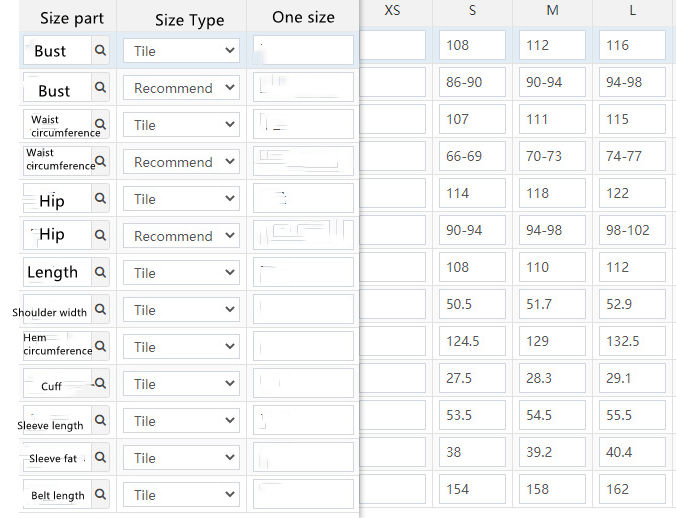Click search icon next to Belt length
The image size is (676, 518).
[100, 494]
